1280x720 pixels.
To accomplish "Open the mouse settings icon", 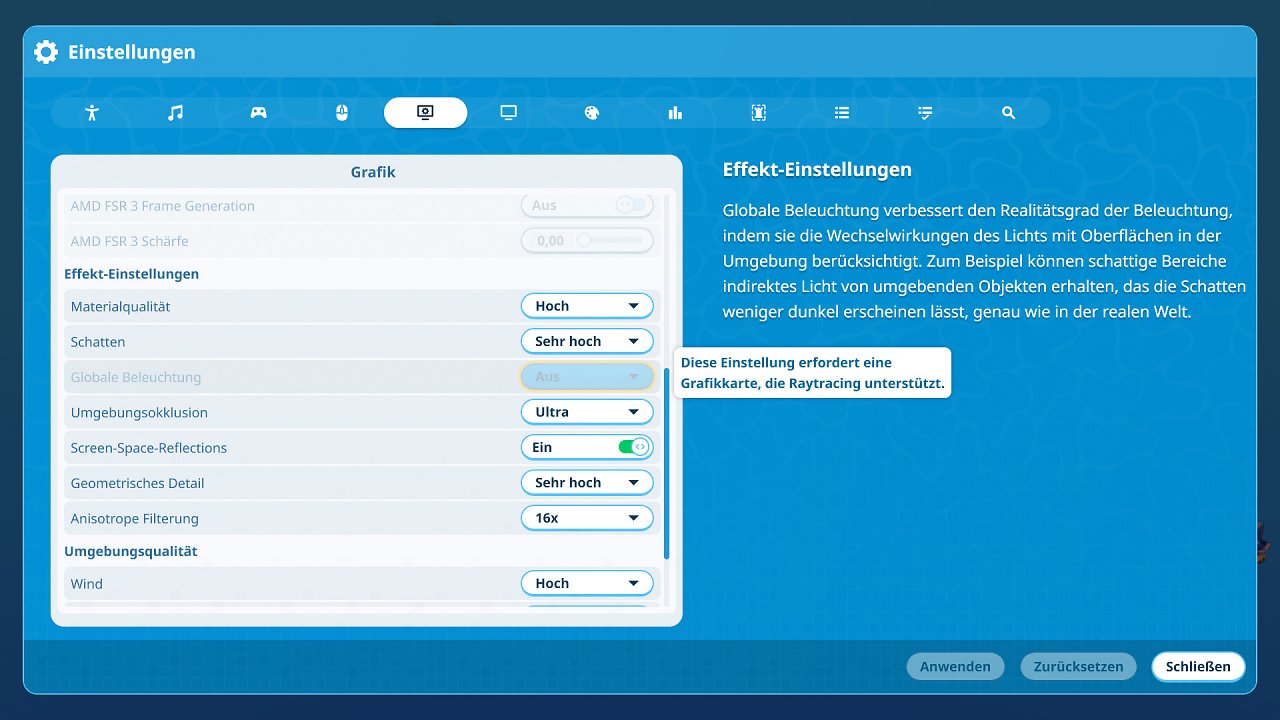I will pos(341,113).
